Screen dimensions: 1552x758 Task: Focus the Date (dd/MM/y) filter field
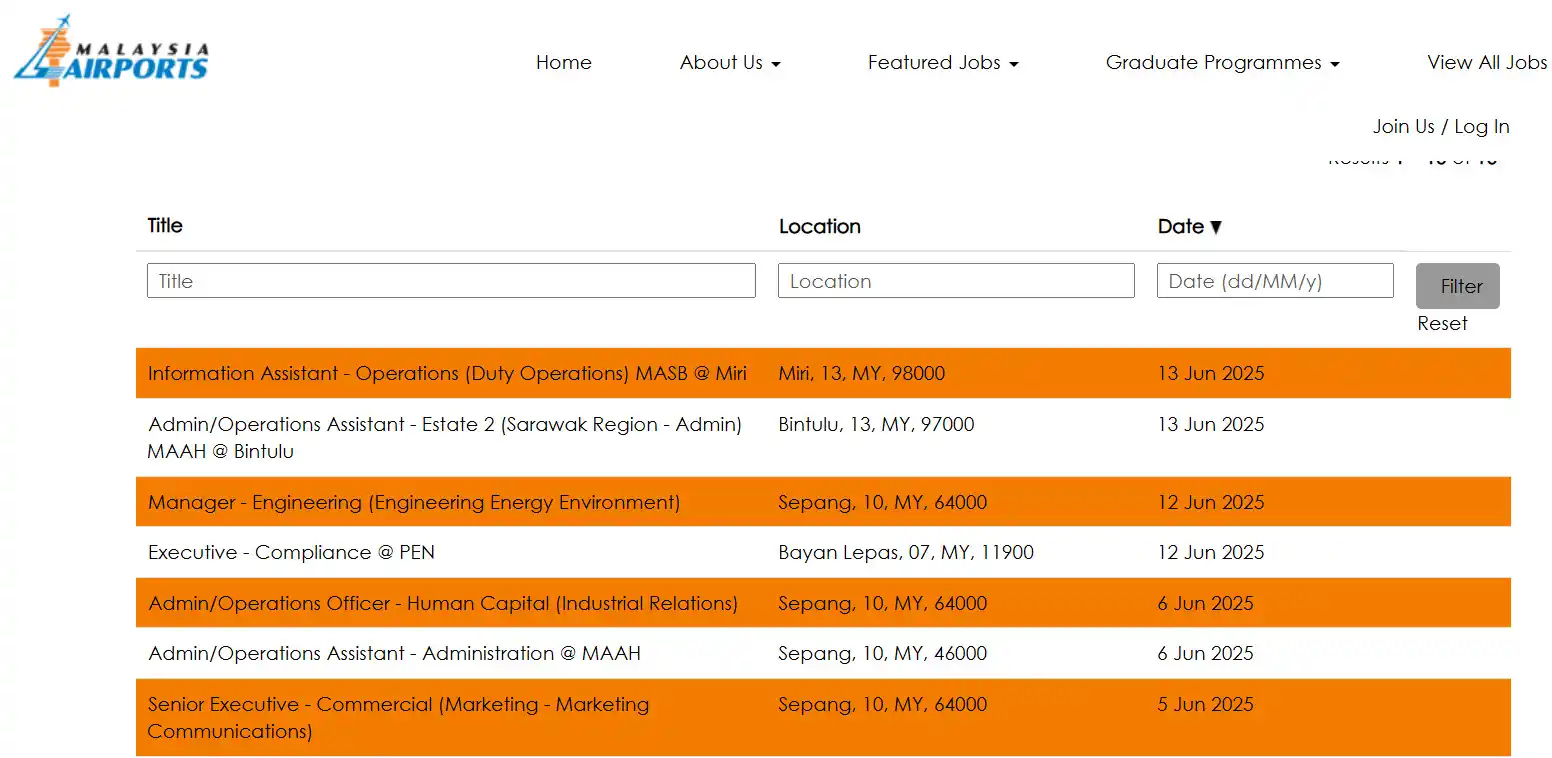point(1275,281)
